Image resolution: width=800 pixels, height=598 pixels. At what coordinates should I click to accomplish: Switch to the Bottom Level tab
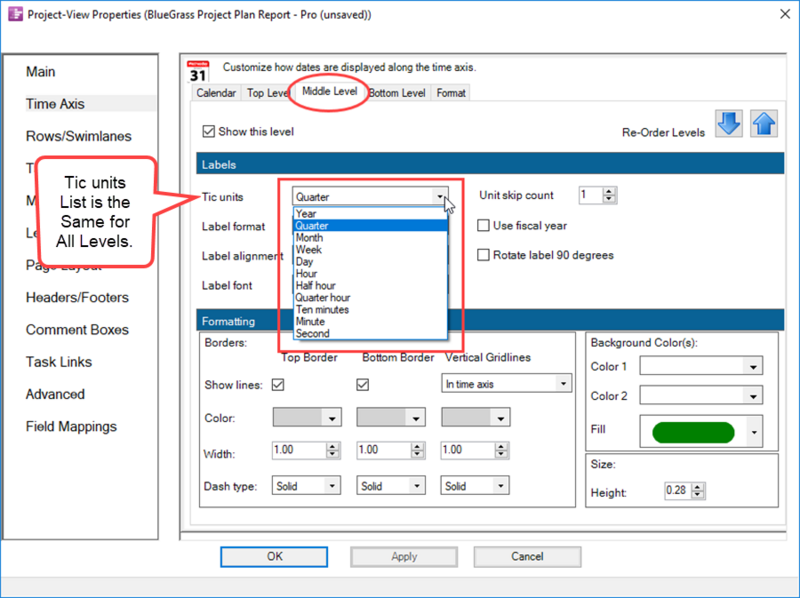(x=397, y=93)
